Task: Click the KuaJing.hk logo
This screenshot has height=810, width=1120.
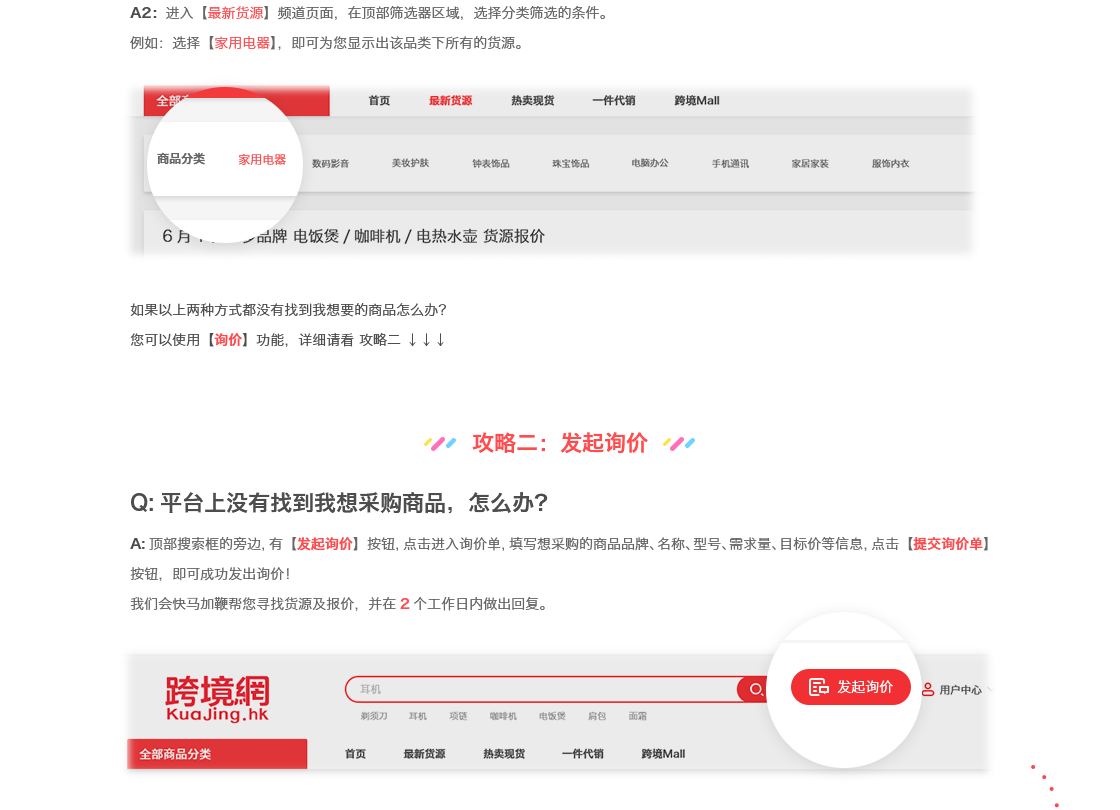Action: pyautogui.click(x=217, y=698)
